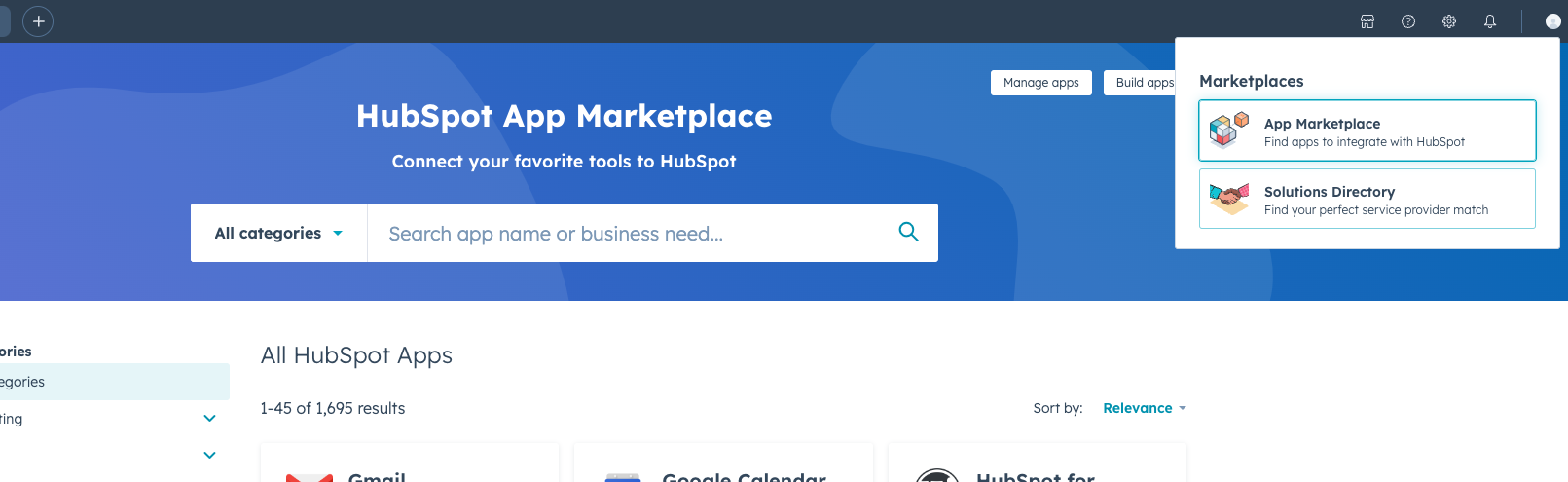
Task: Click the '1-45 of 1,695 results' text
Action: point(333,408)
